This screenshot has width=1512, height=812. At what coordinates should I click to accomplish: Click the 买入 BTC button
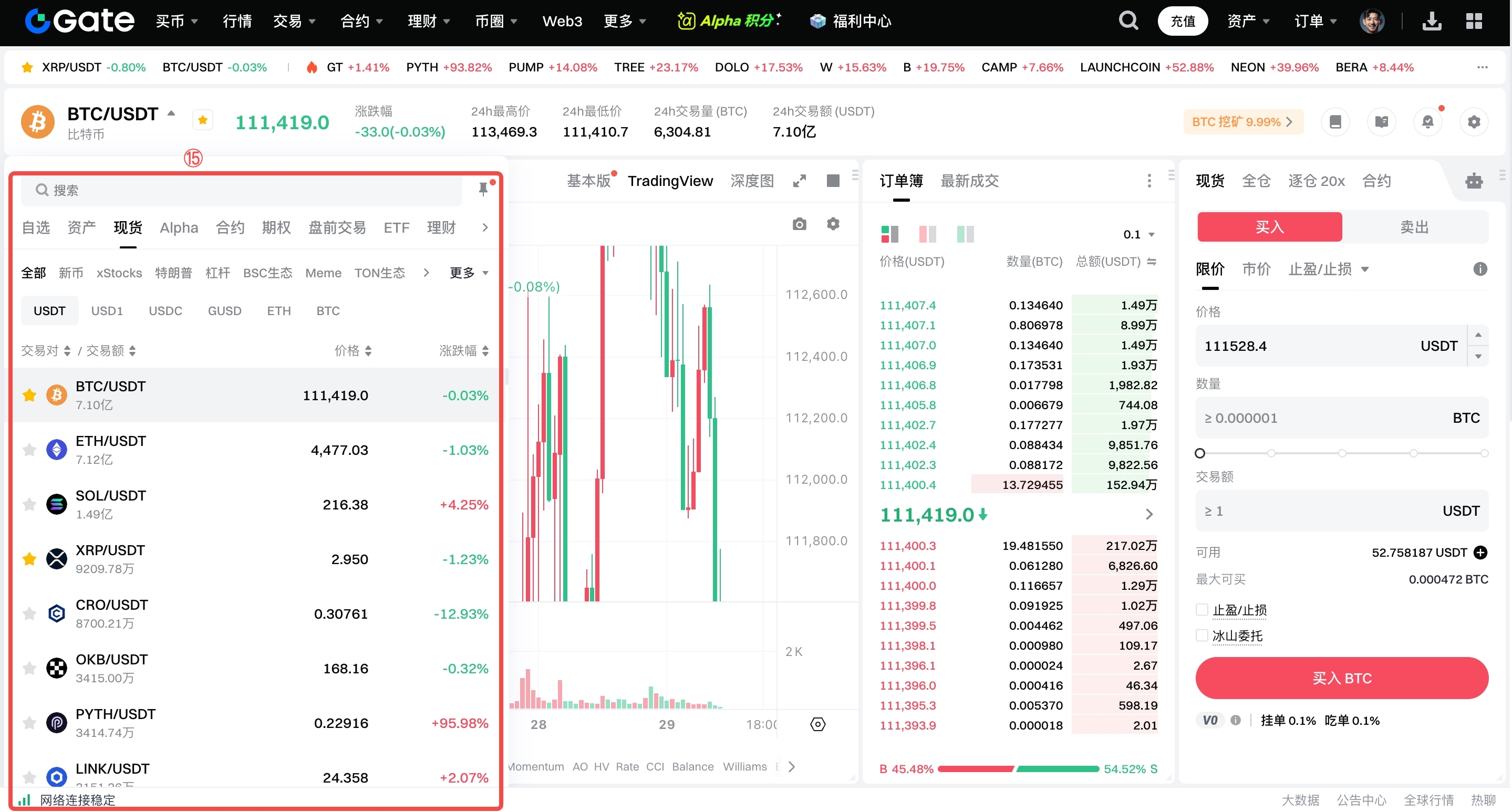pos(1341,678)
